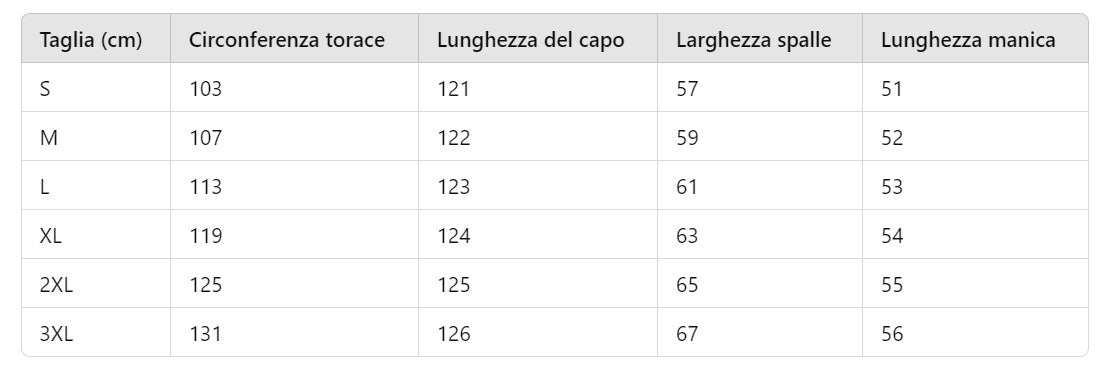Click sleeve length value 53
Image resolution: width=1104 pixels, height=372 pixels.
pos(892,187)
